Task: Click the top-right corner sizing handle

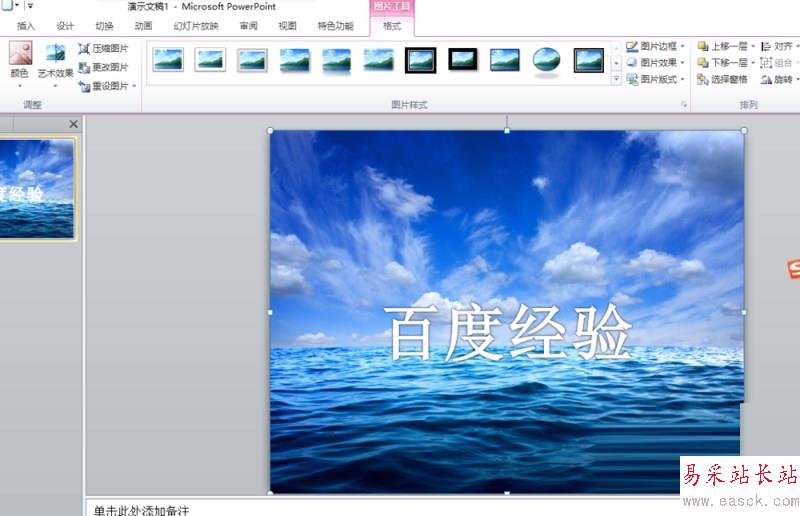Action: pos(744,131)
